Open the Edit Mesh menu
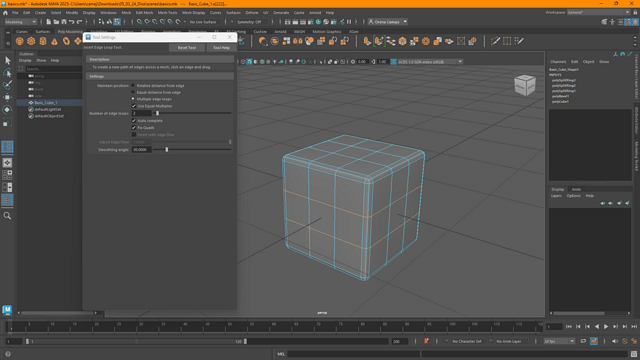The height and width of the screenshot is (360, 640). 144,13
